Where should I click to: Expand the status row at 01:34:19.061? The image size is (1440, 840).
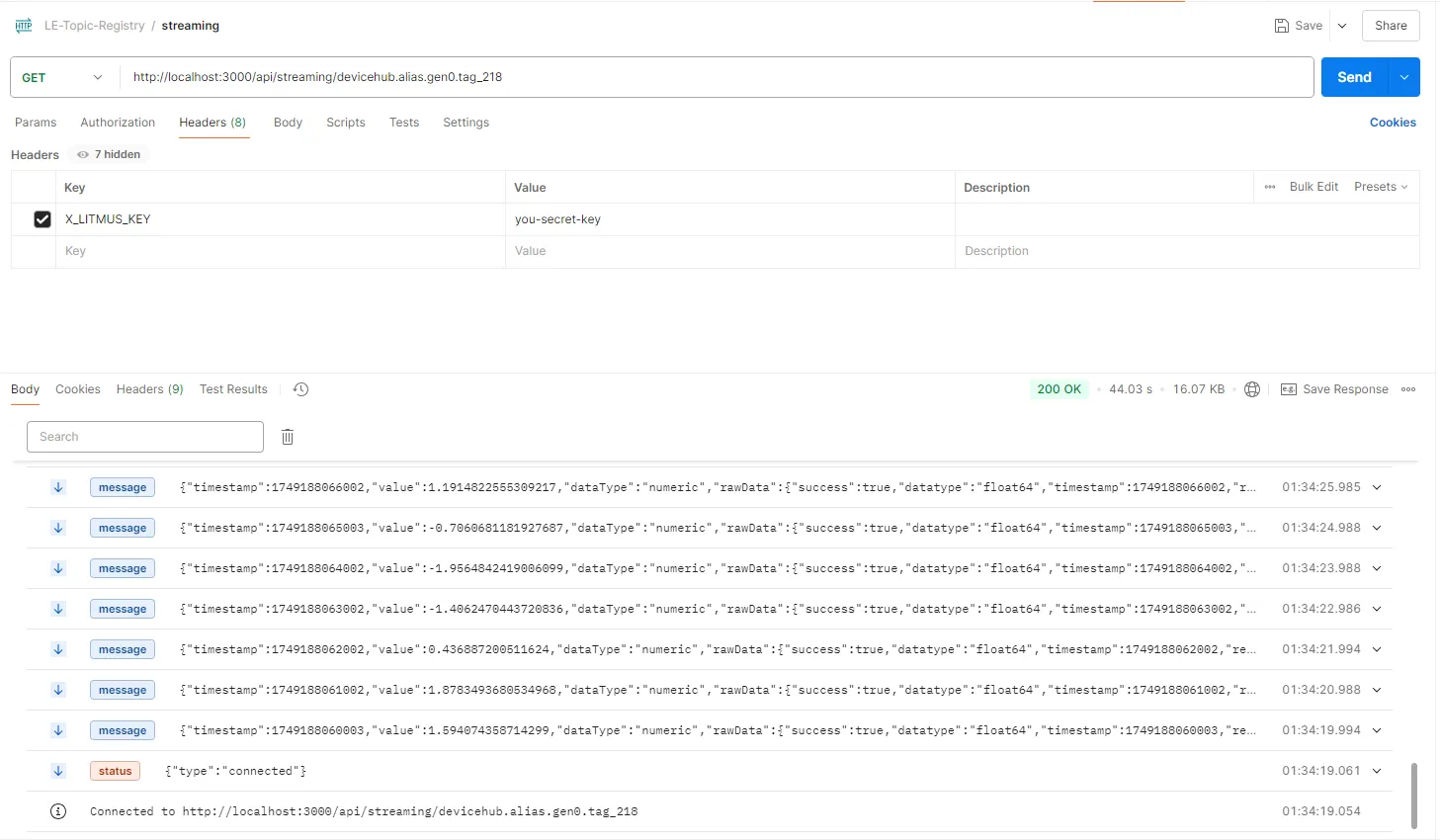coord(1377,771)
